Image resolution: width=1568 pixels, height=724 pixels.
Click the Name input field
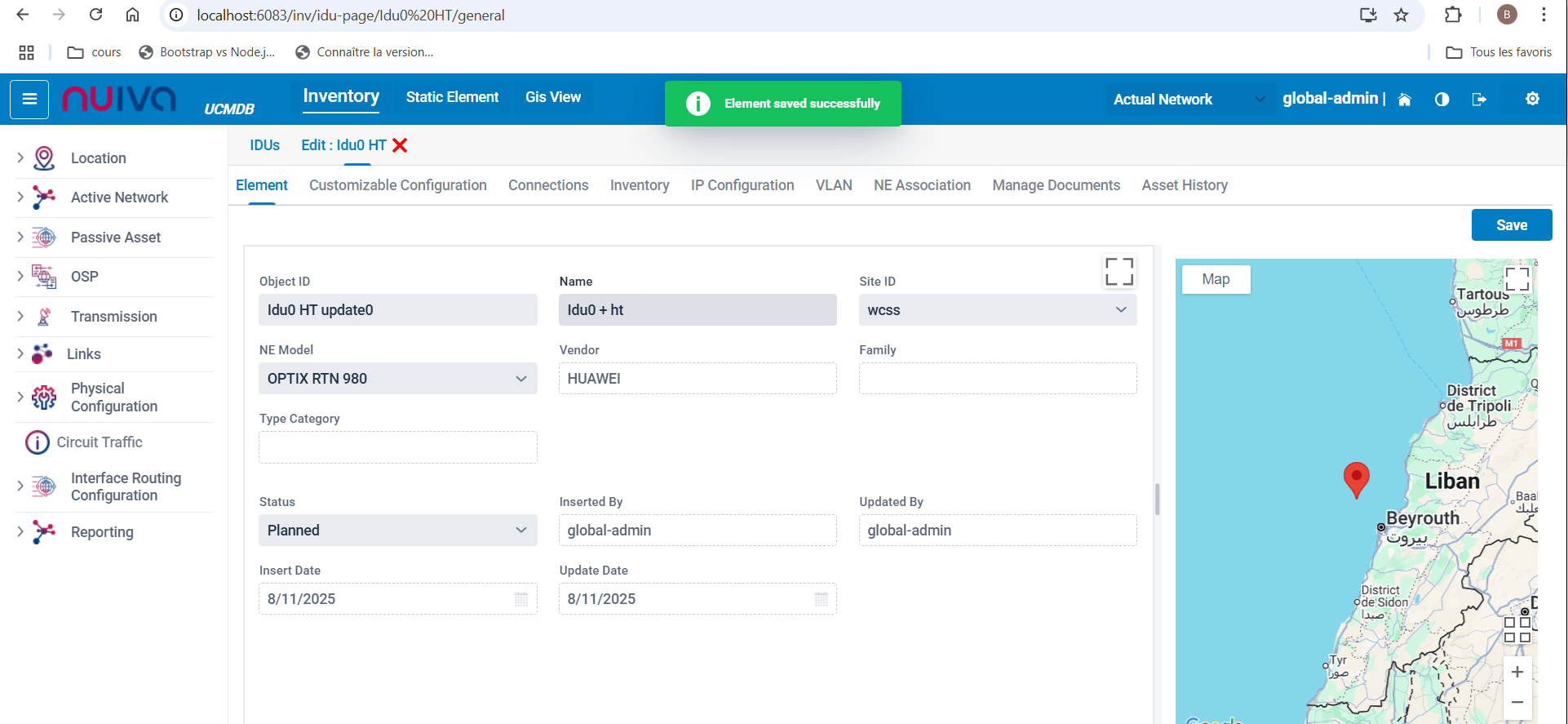click(x=698, y=310)
